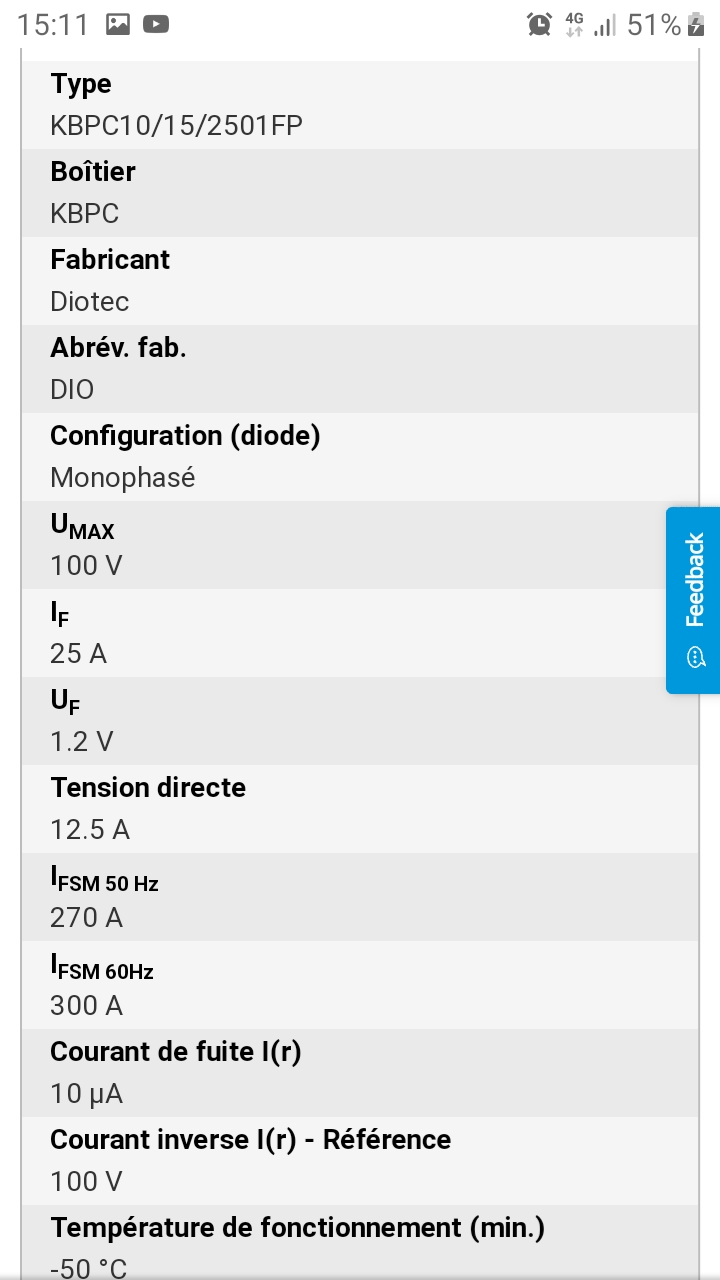720x1280 pixels.
Task: Tap the 4G data indicator icon
Action: (574, 25)
